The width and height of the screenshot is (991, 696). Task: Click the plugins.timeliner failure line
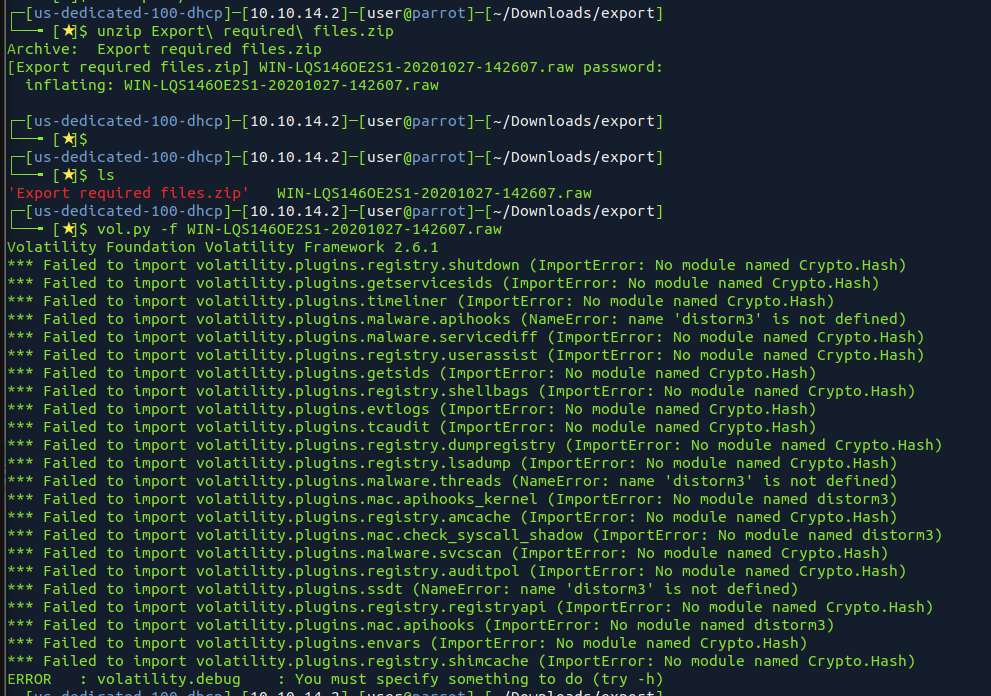(x=420, y=302)
